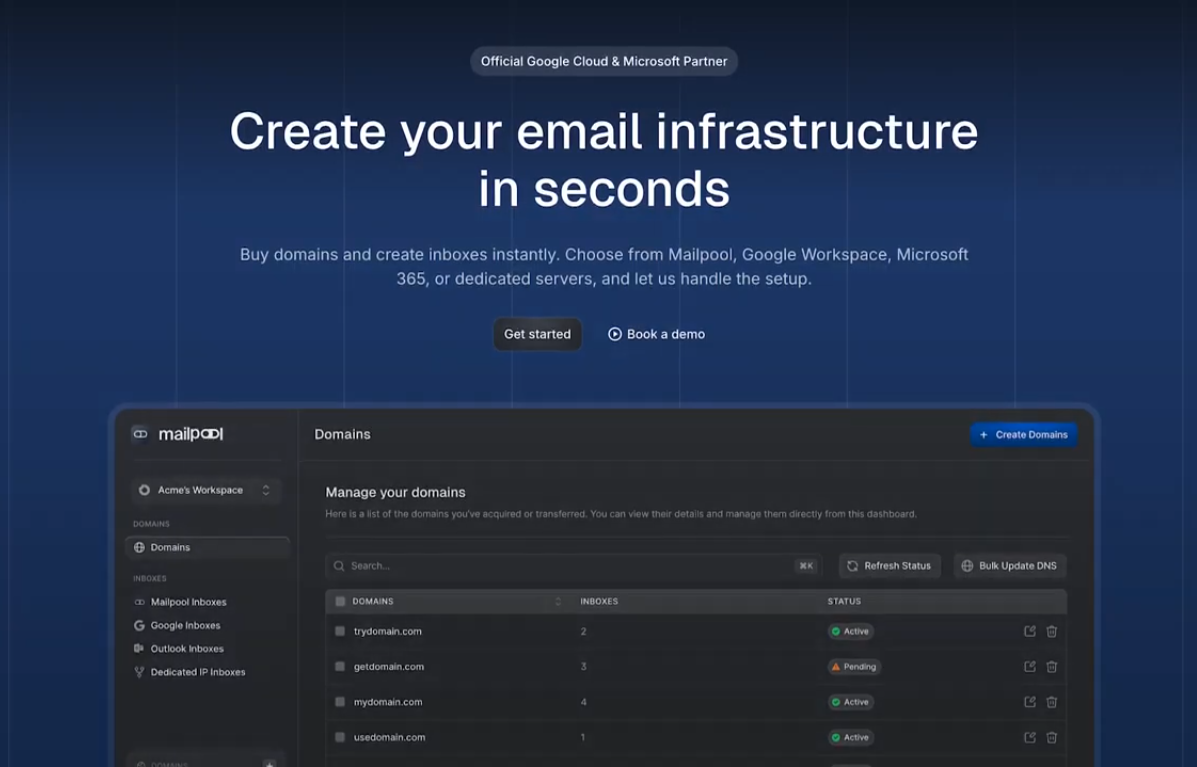This screenshot has width=1197, height=767.
Task: Click the Get started button
Action: [x=537, y=334]
